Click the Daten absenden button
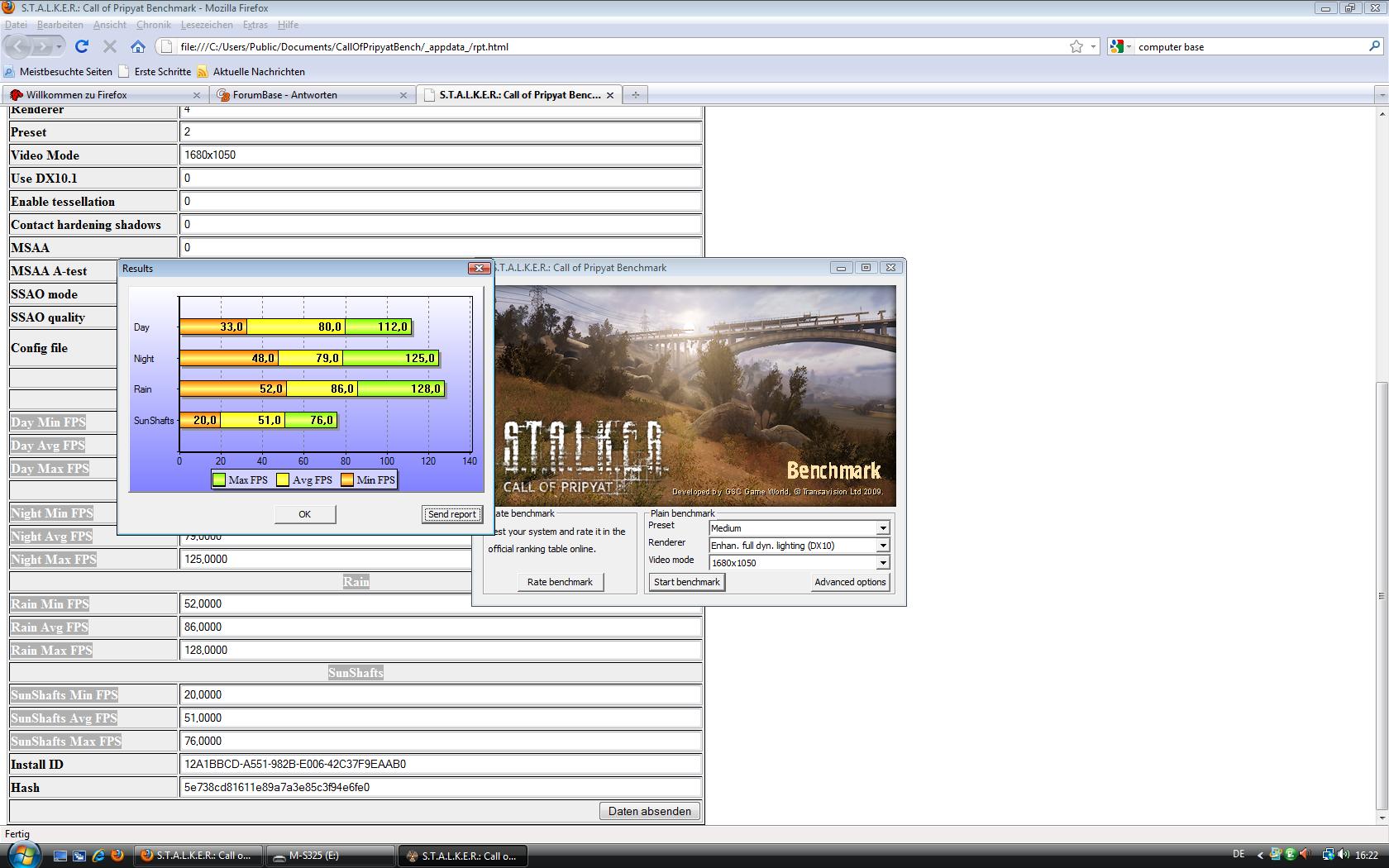Screen dimensions: 1389x868 click(650, 811)
